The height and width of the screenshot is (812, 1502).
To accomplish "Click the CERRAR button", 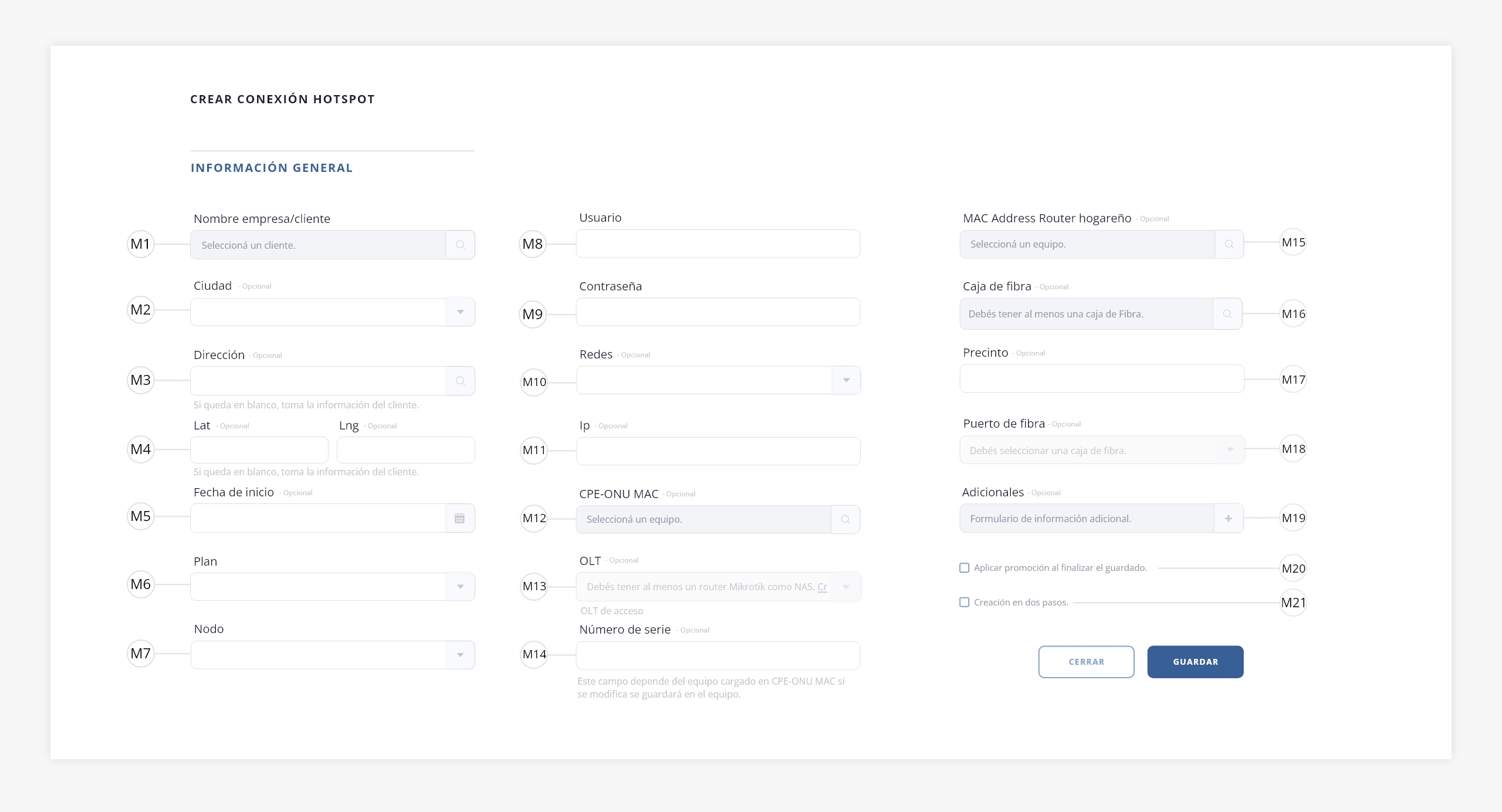I will click(1086, 662).
